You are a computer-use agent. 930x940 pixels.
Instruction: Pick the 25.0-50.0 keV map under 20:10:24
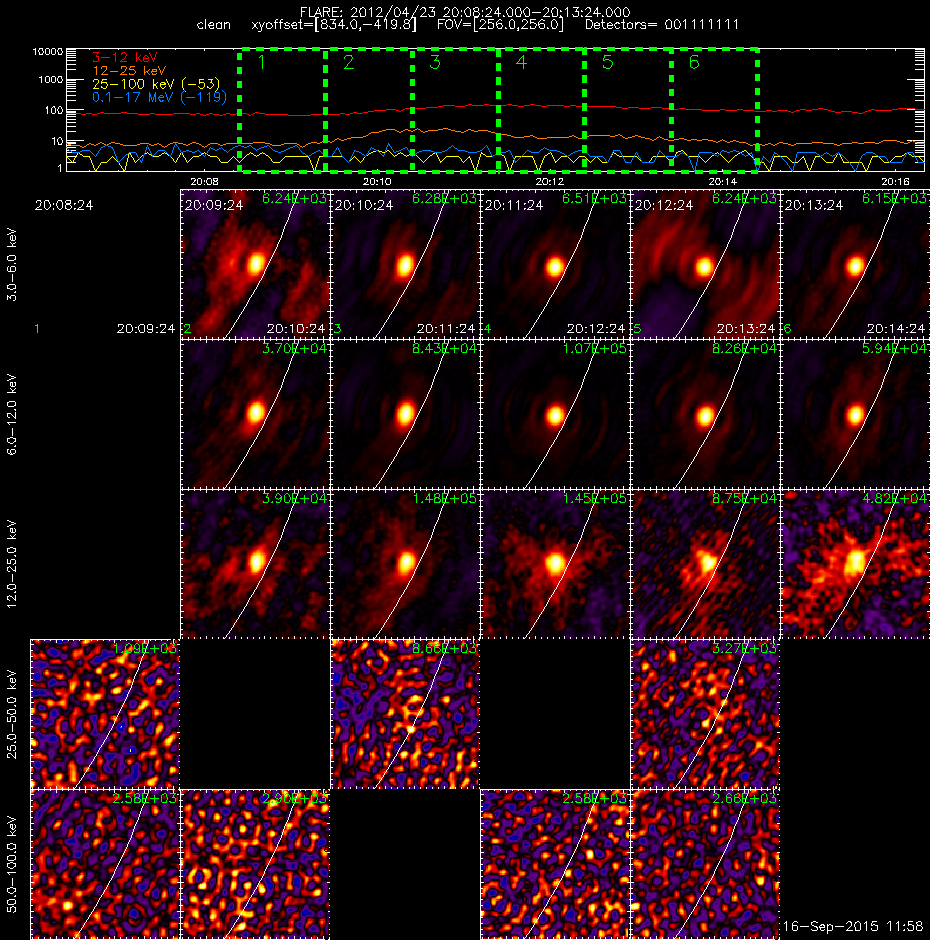pyautogui.click(x=405, y=714)
